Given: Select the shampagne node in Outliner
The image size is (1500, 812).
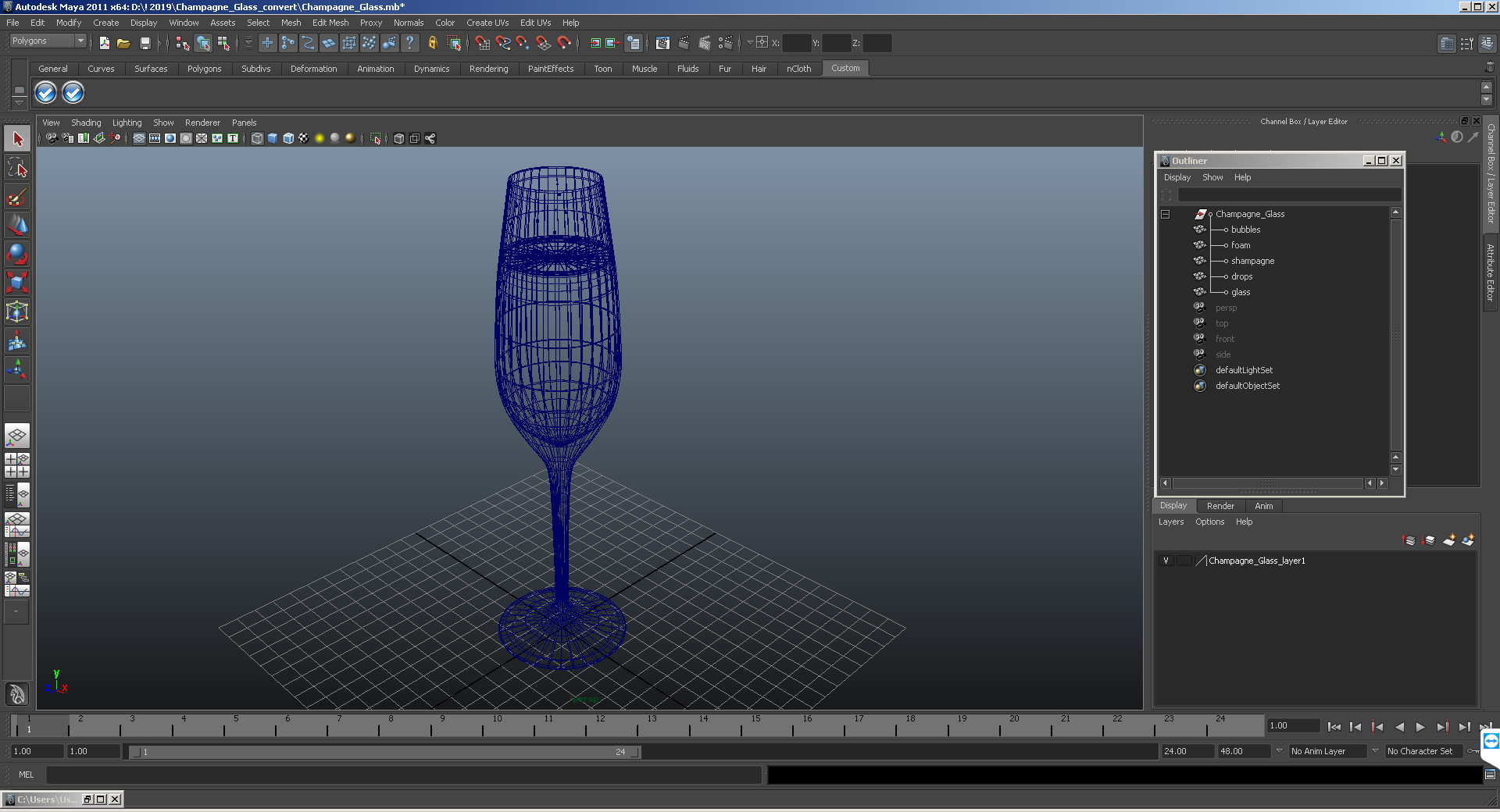Looking at the screenshot, I should pos(1252,261).
